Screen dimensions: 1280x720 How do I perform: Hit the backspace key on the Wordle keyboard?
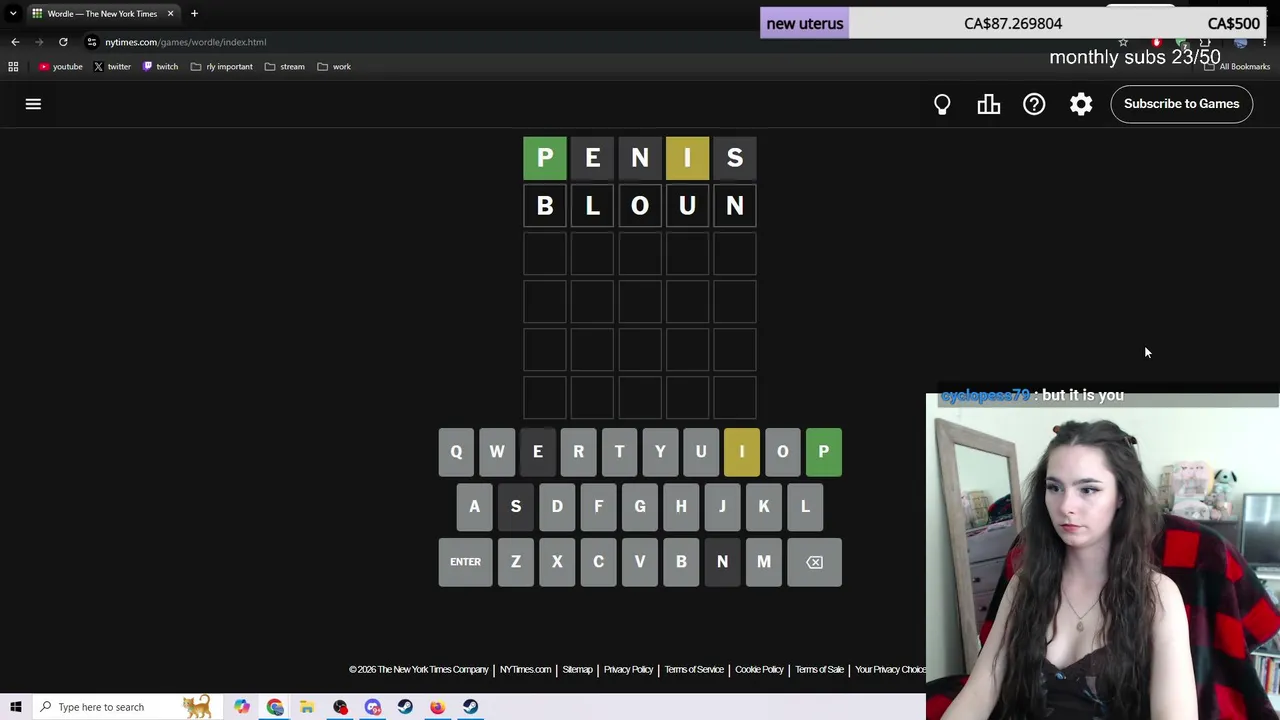pyautogui.click(x=815, y=562)
